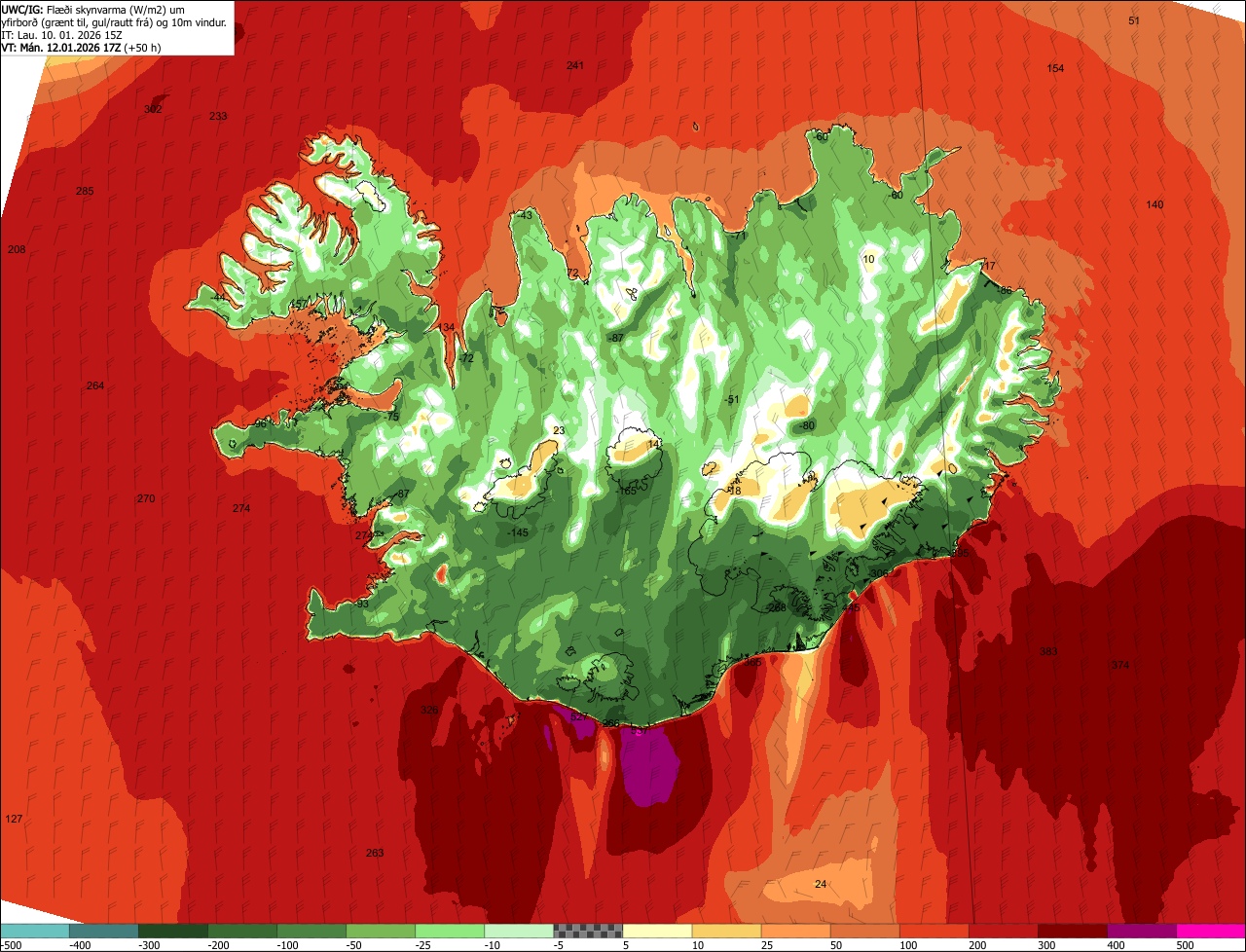This screenshot has height=952, width=1246.
Task: Click the map value 208
Action: pos(17,249)
